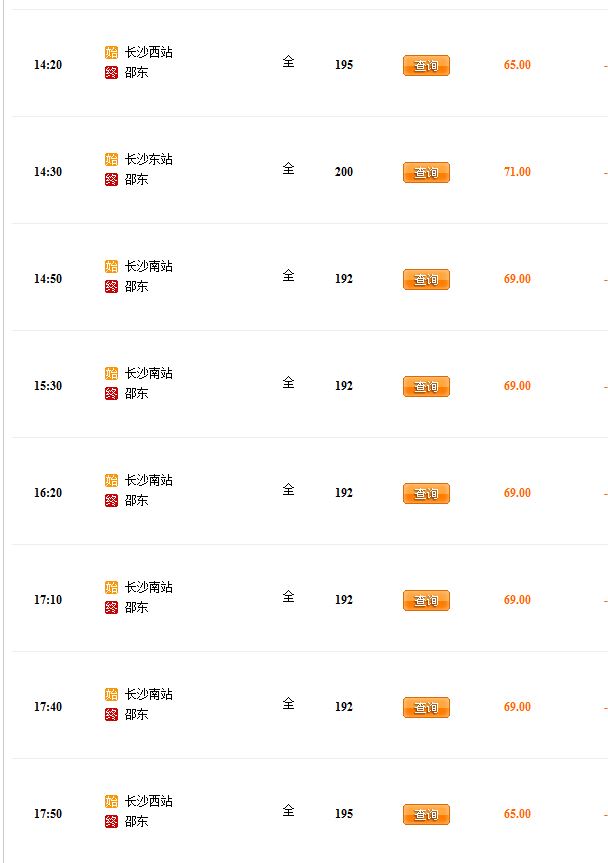This screenshot has height=863, width=608.
Task: Click 查询 button for the 17:40 departure
Action: coord(426,707)
